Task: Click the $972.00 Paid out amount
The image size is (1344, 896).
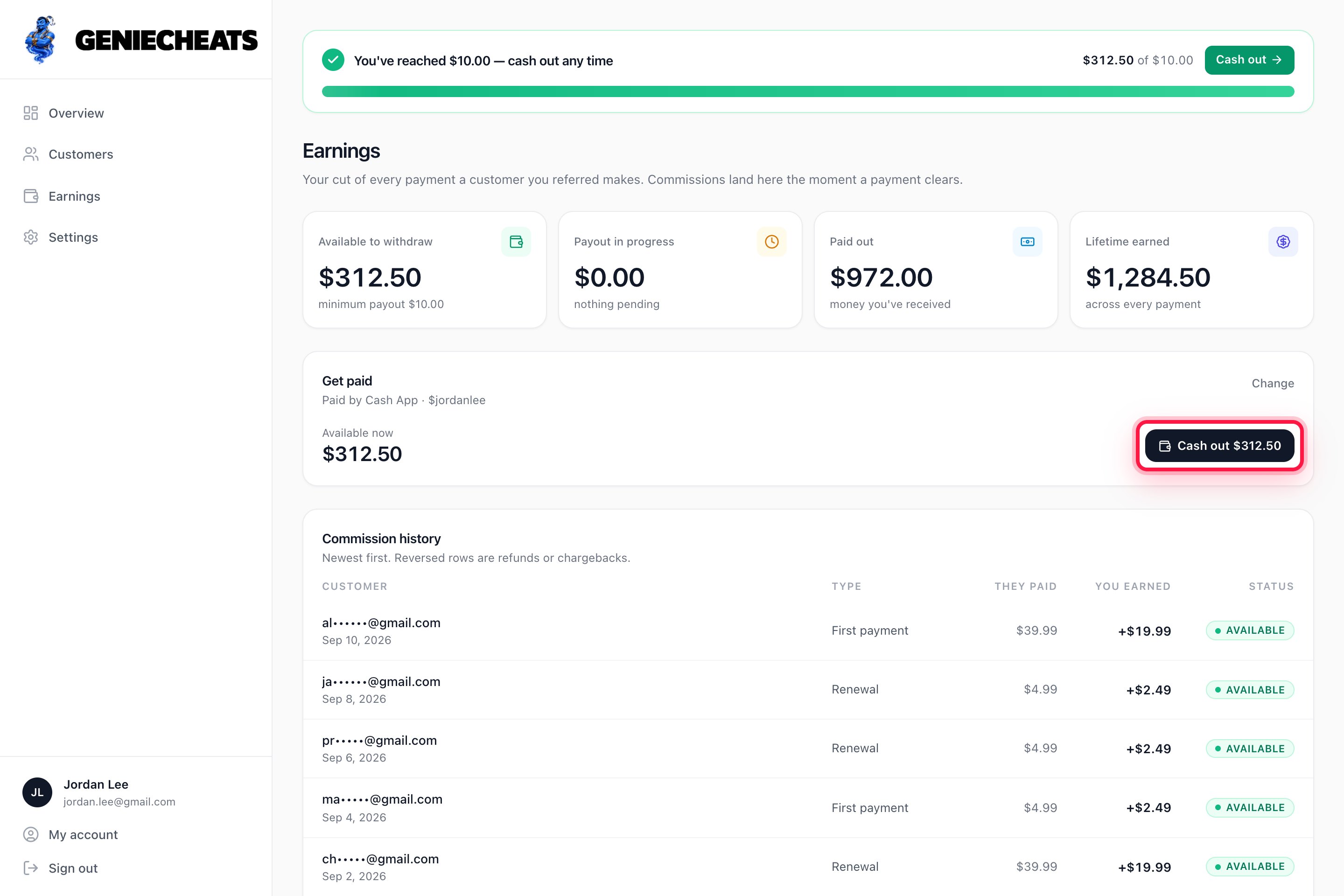Action: (x=881, y=278)
